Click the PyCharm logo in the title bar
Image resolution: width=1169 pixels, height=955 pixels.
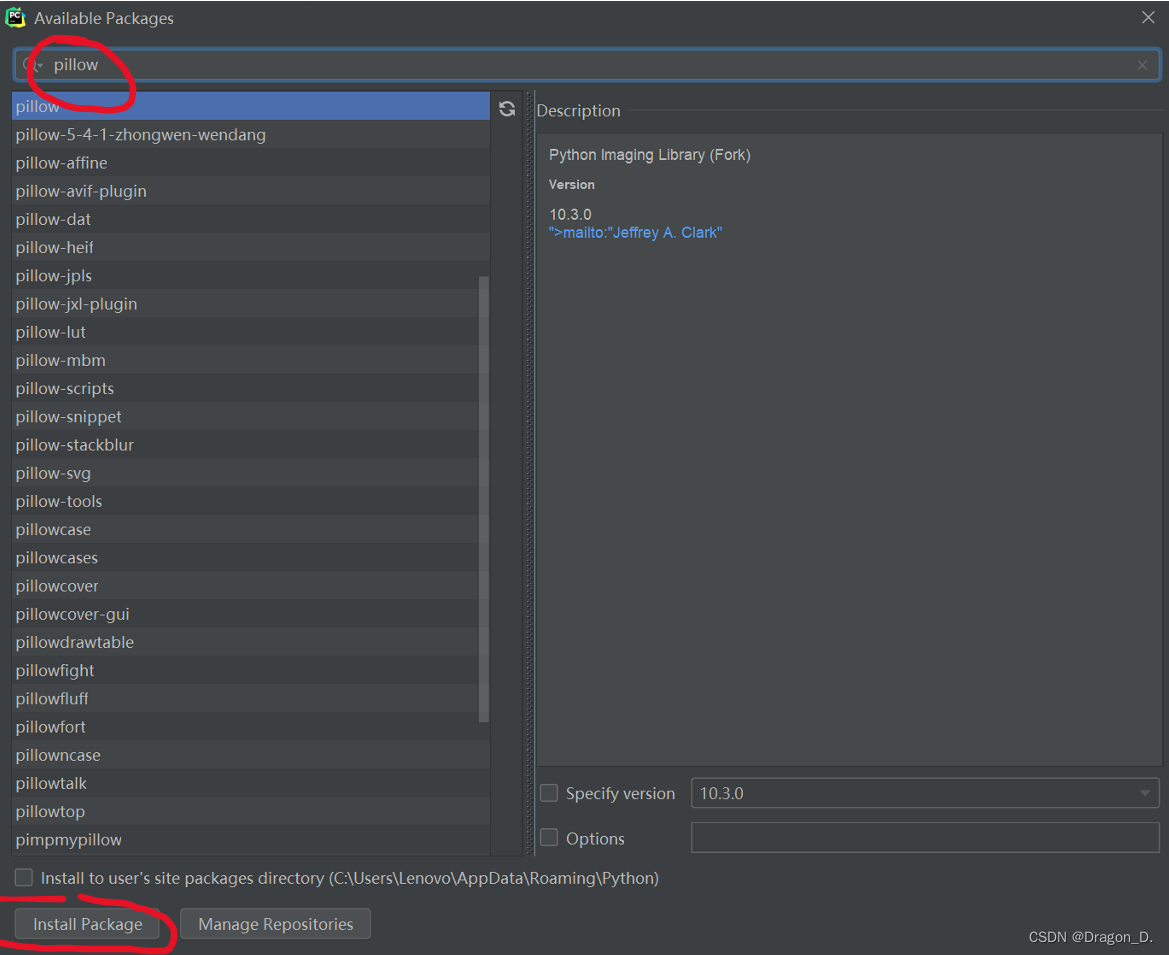coord(16,18)
